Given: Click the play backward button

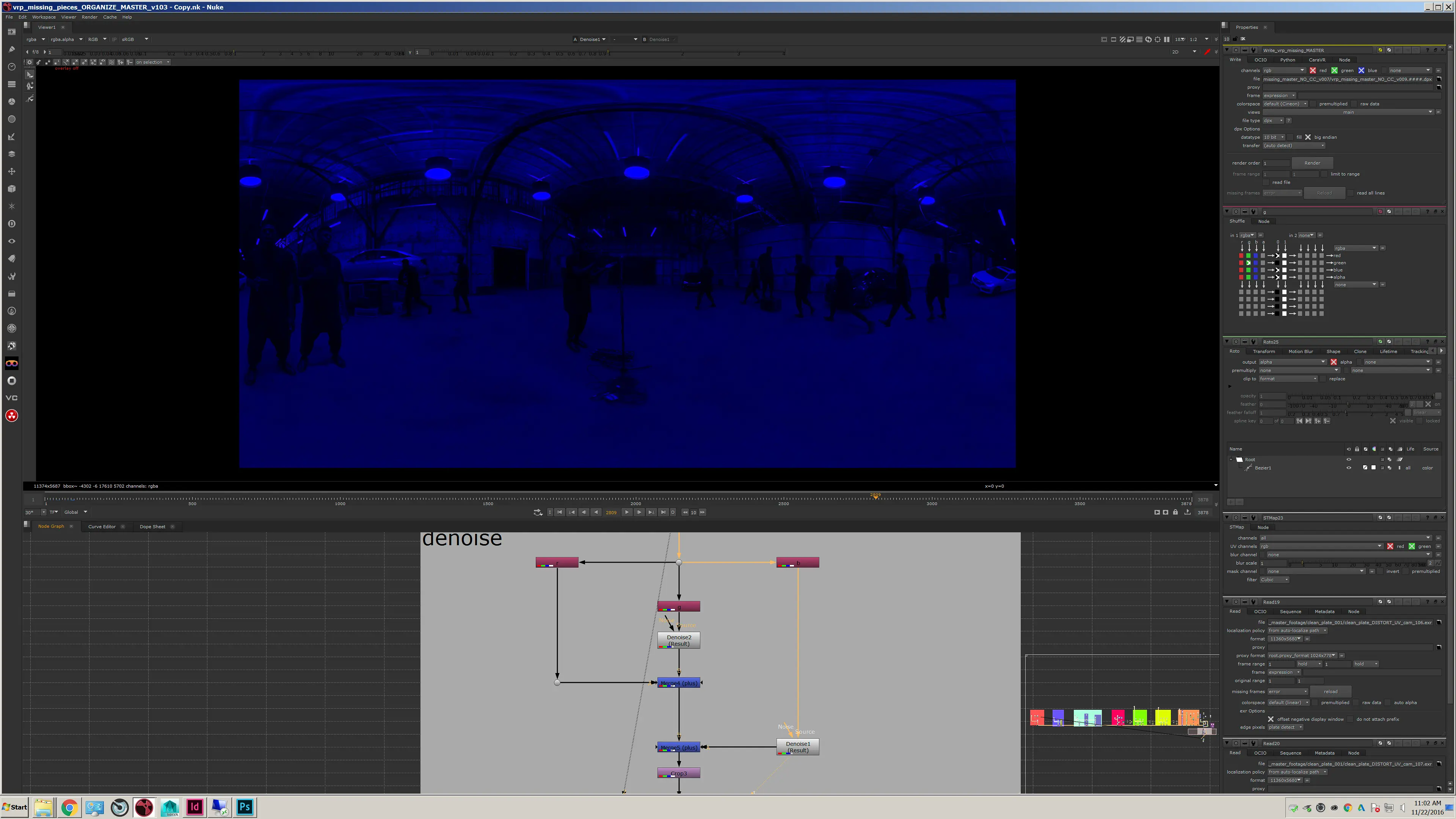Looking at the screenshot, I should pos(596,513).
